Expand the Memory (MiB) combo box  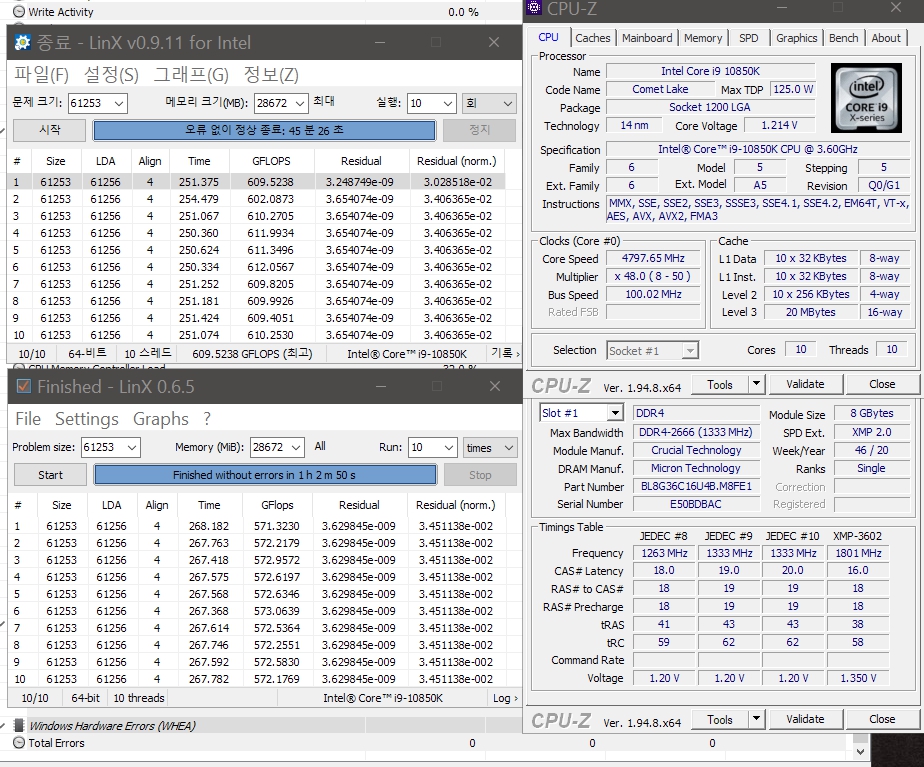pos(295,448)
